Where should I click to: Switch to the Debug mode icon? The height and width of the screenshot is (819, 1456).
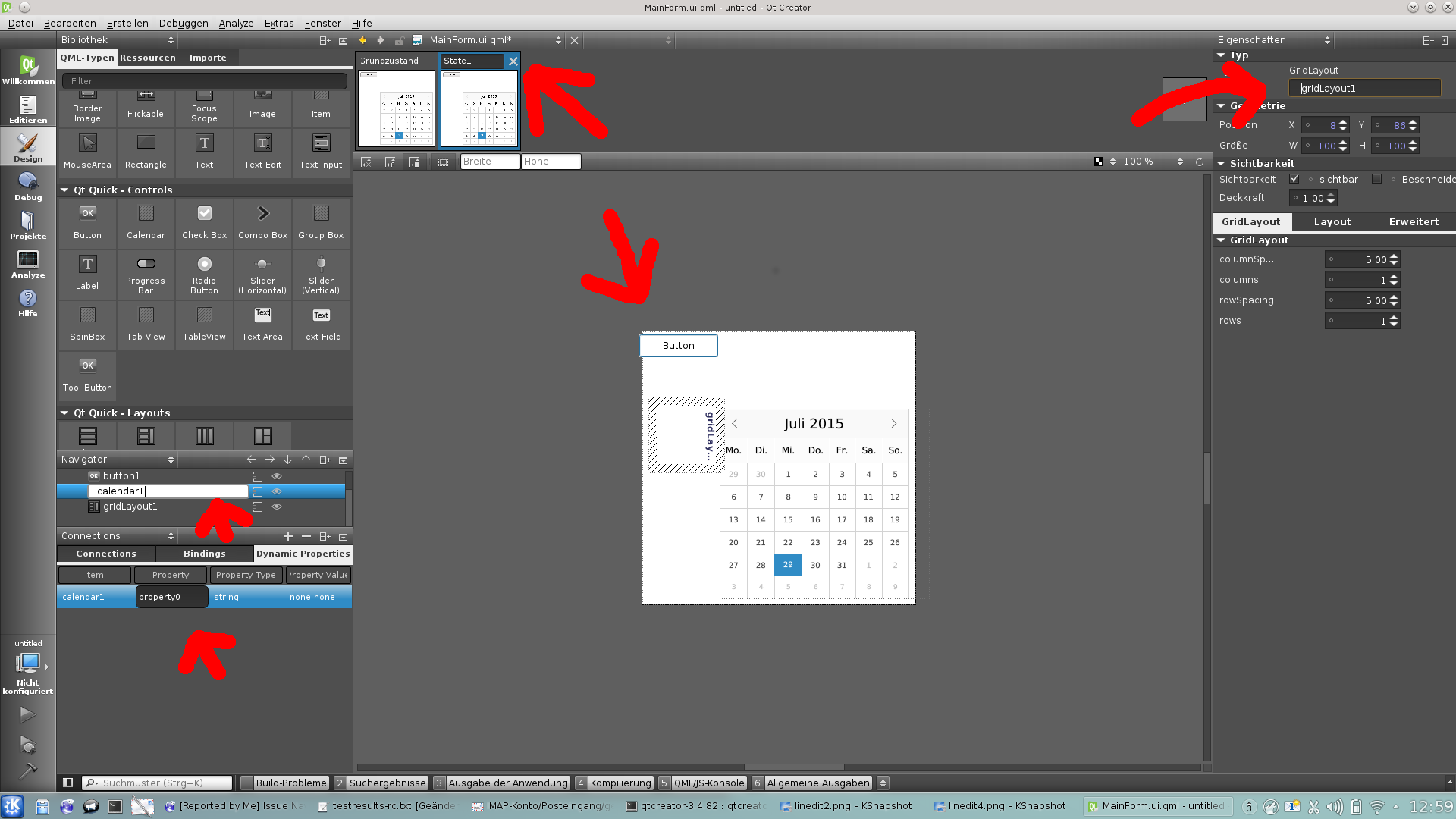click(x=28, y=186)
